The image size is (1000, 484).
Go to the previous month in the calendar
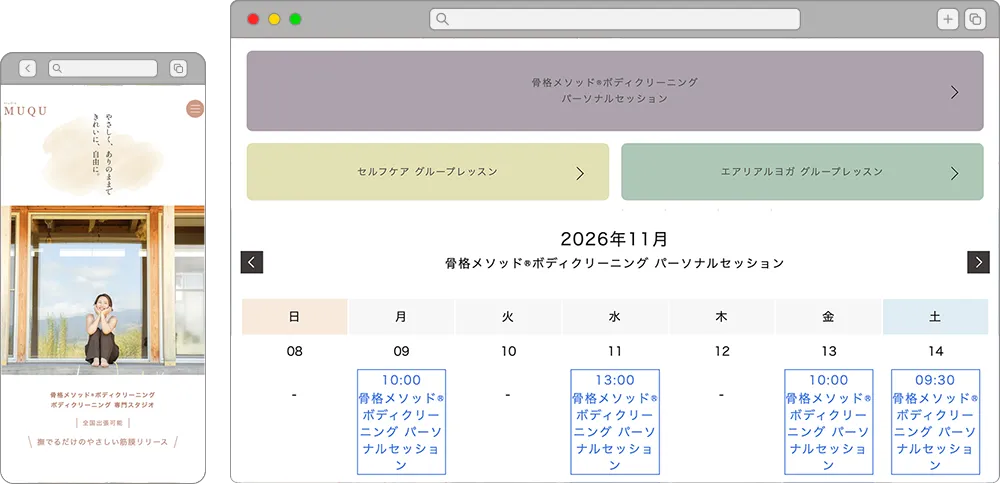coord(252,262)
